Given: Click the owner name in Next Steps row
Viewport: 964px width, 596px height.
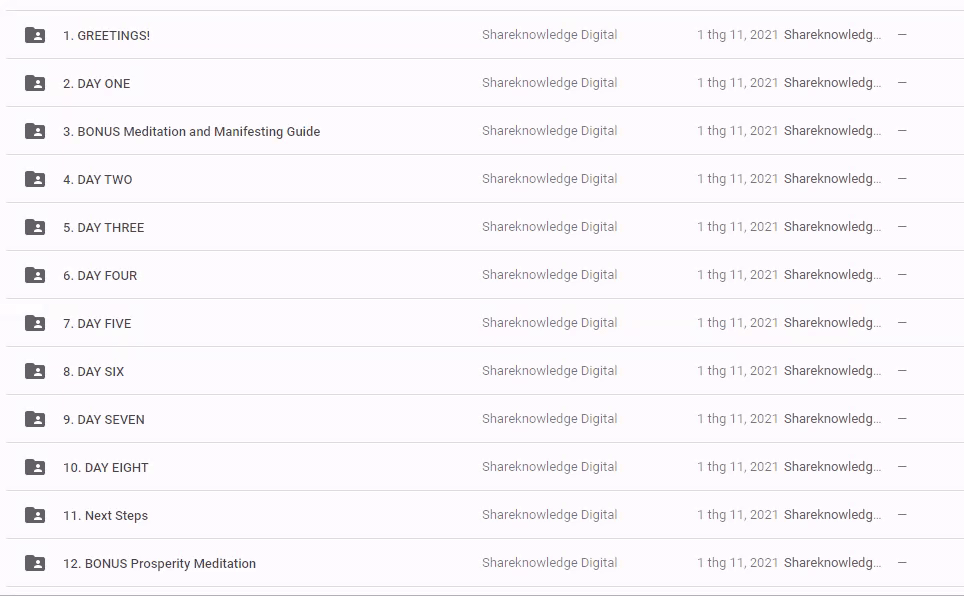Looking at the screenshot, I should coord(549,515).
